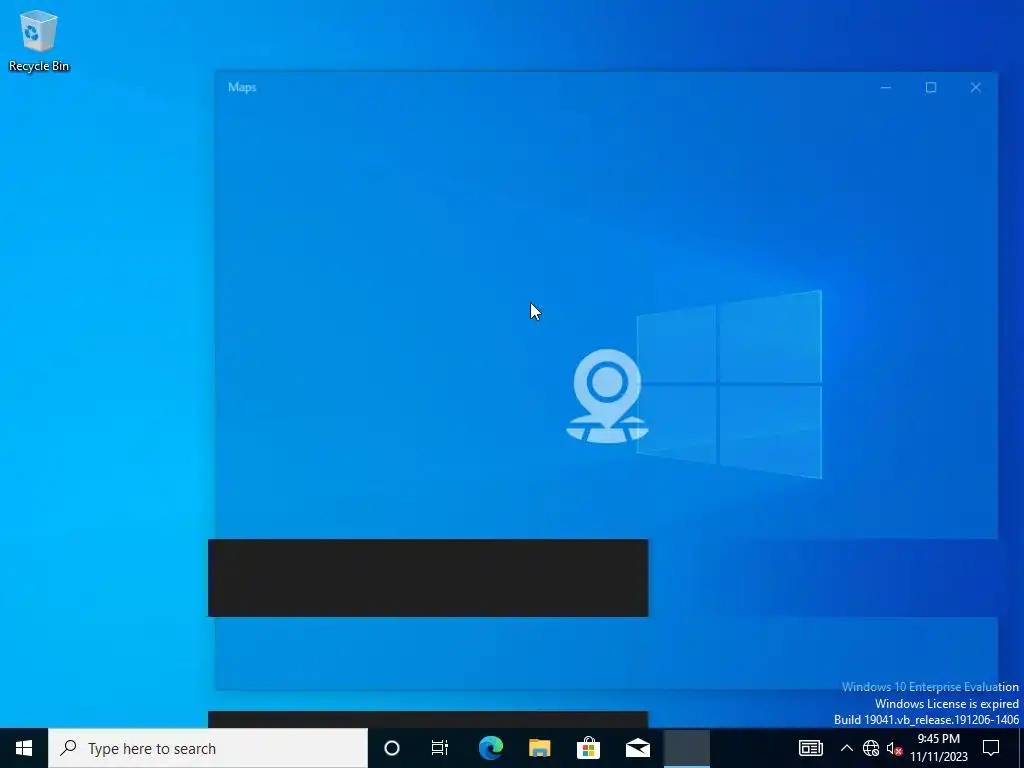Image resolution: width=1024 pixels, height=768 pixels.
Task: Open the network status tray icon
Action: click(x=871, y=748)
